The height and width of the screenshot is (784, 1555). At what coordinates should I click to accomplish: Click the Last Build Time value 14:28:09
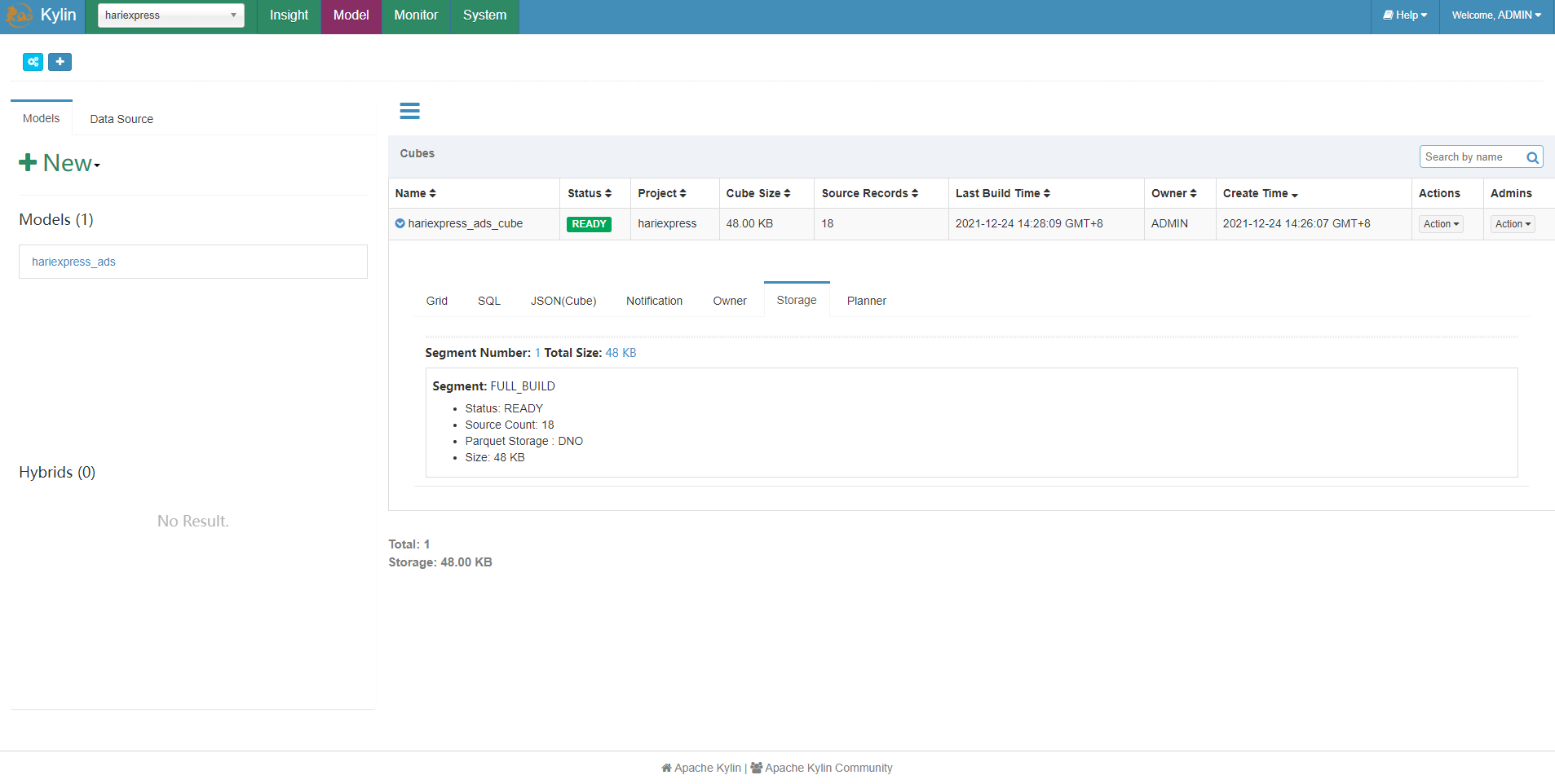(x=1029, y=223)
